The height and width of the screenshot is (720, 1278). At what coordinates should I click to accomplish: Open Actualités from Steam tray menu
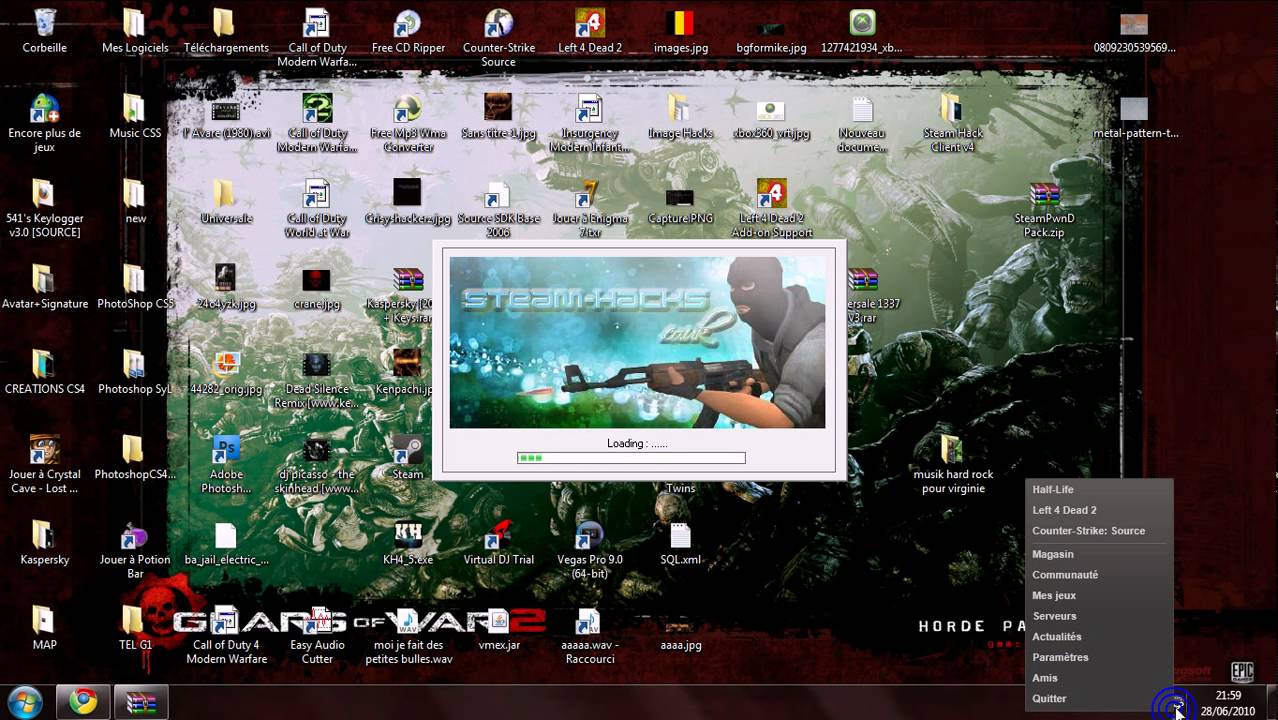point(1057,637)
